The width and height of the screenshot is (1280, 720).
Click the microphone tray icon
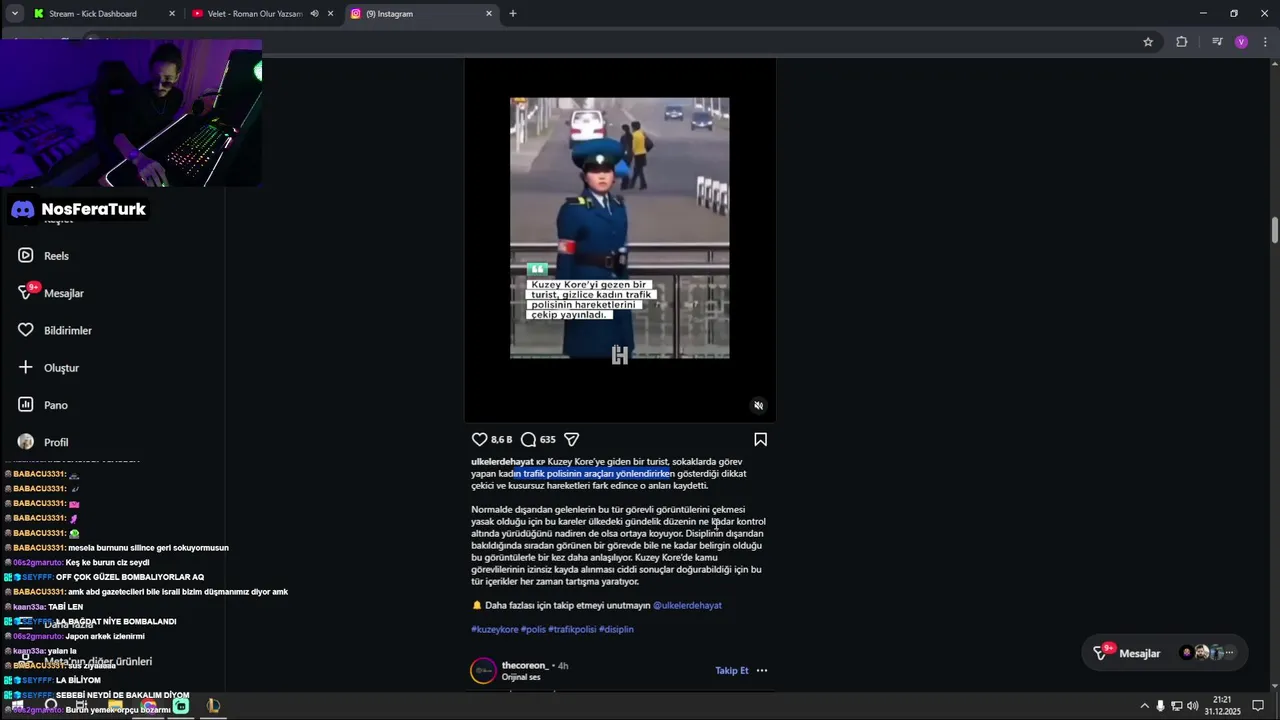1160,706
